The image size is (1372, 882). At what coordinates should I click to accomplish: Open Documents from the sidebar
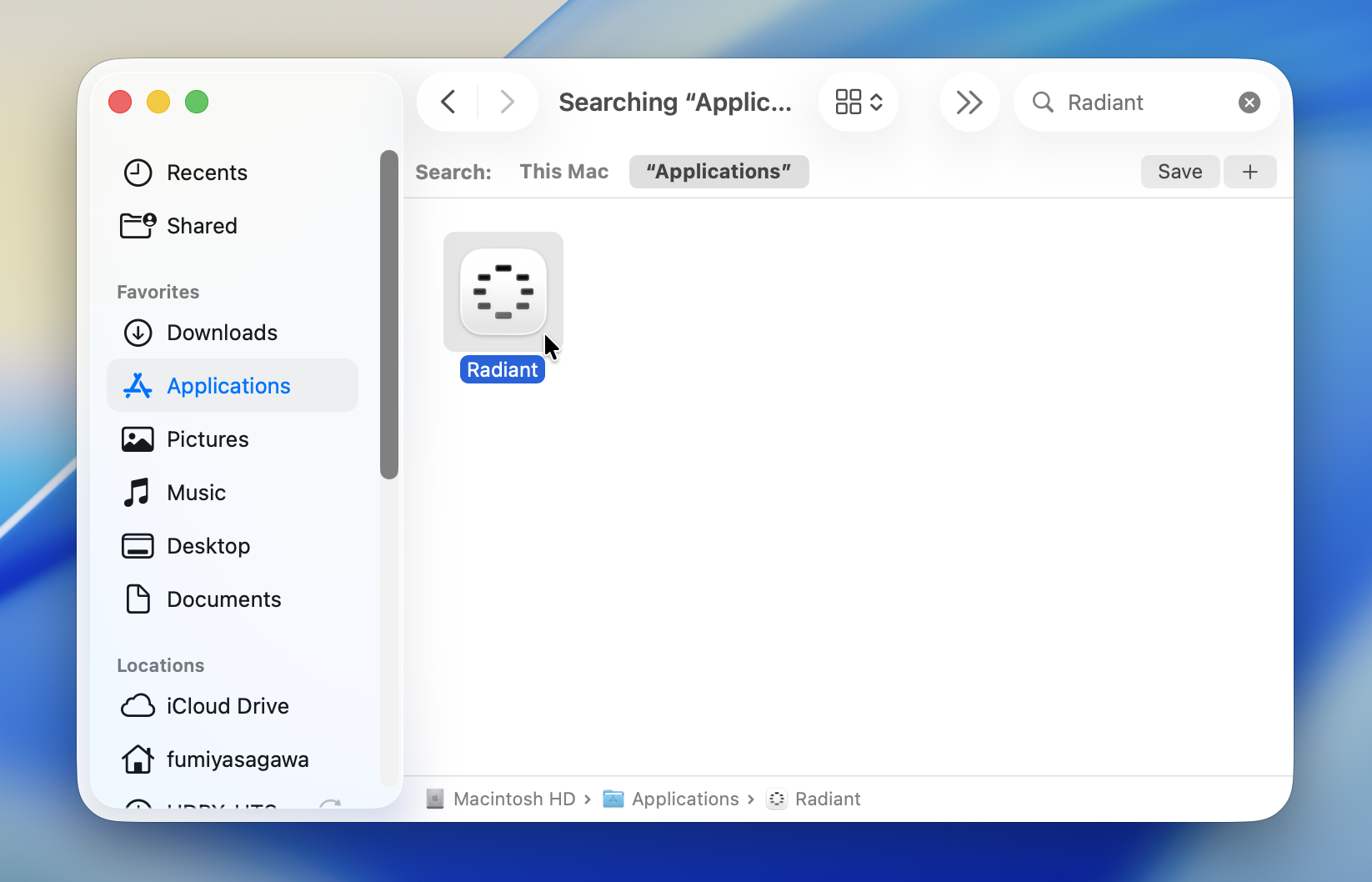[x=223, y=599]
